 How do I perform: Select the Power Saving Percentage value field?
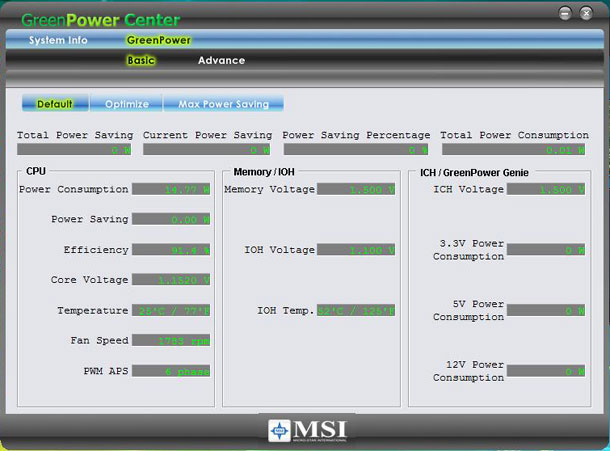point(356,149)
